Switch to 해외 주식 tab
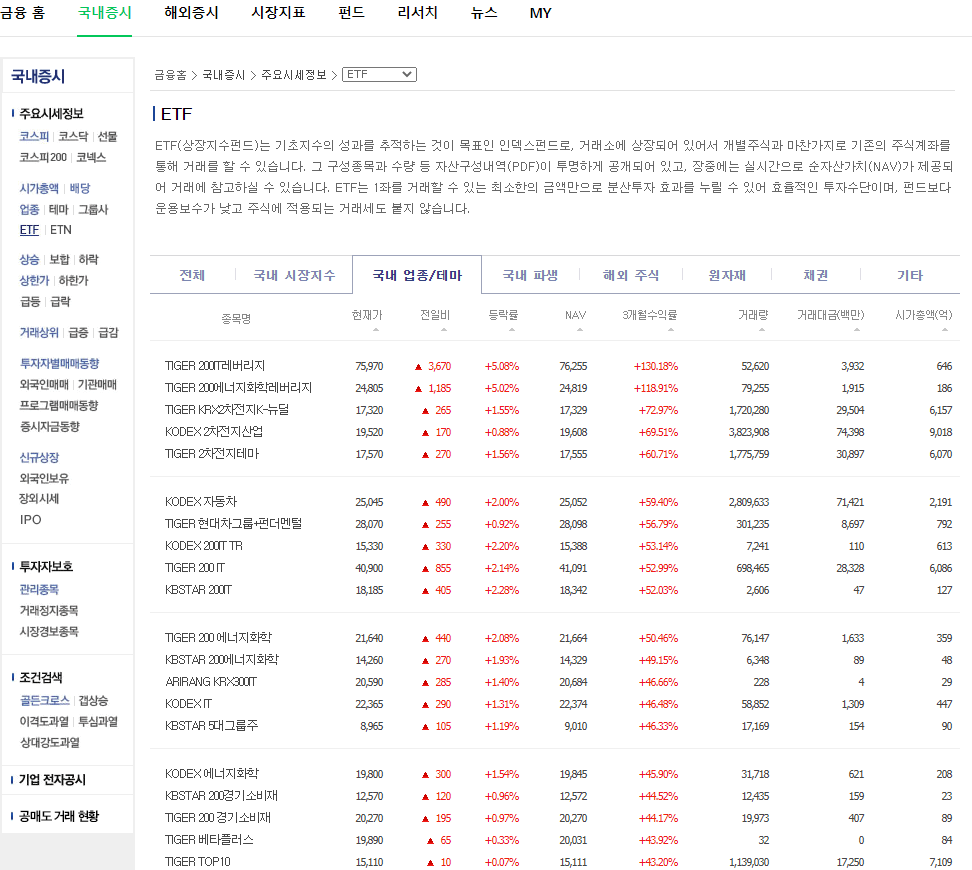 (630, 275)
